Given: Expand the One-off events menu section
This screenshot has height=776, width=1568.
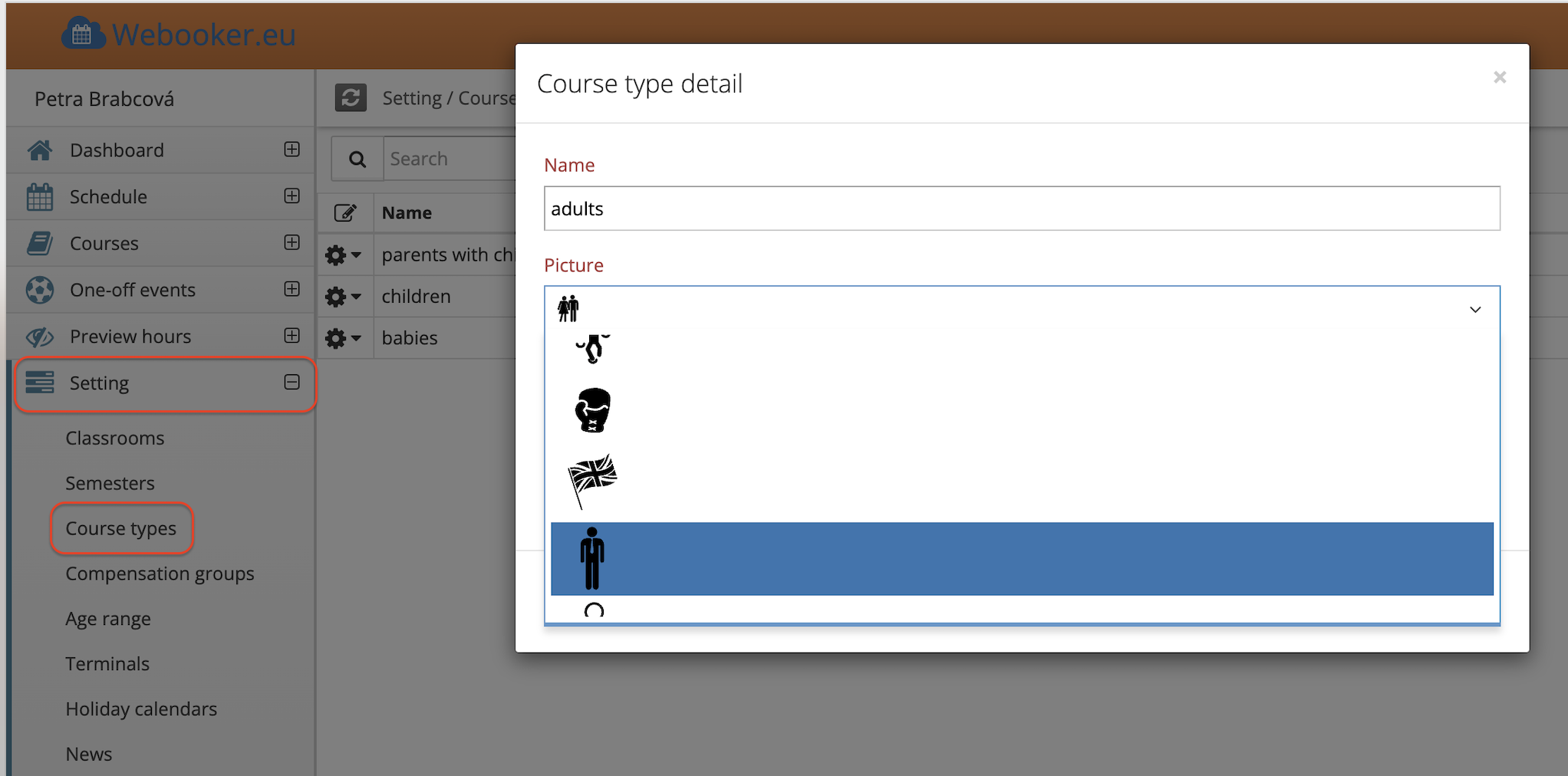Looking at the screenshot, I should click(292, 289).
